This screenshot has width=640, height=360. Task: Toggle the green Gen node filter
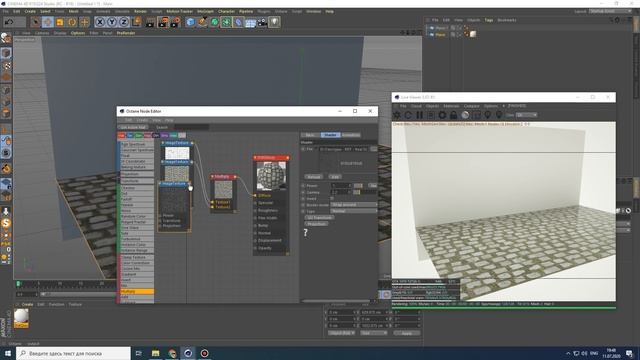tap(139, 136)
